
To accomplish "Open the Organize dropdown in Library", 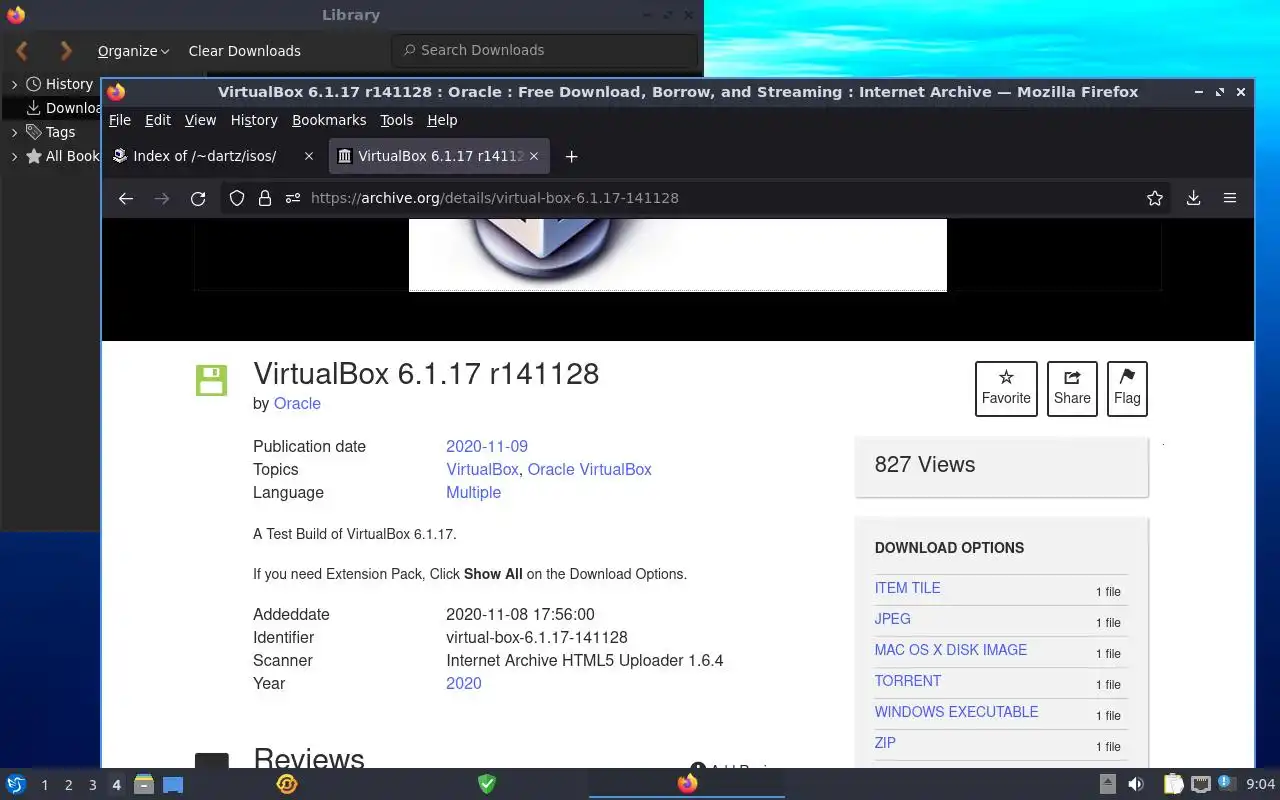I will (133, 51).
